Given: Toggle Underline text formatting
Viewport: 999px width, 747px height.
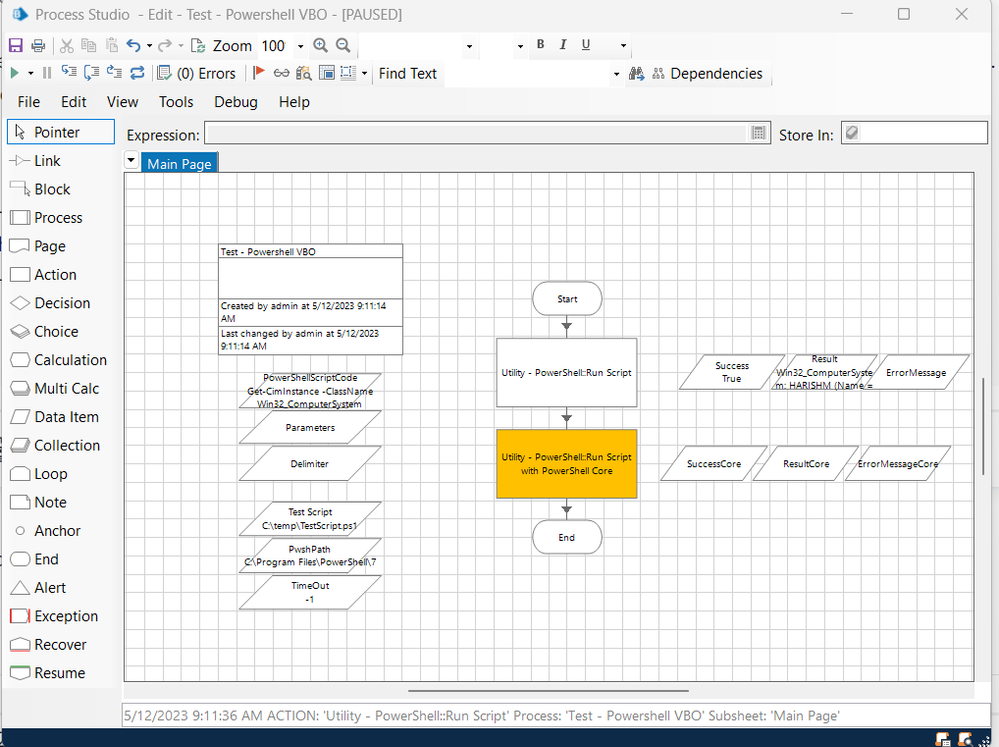Looking at the screenshot, I should tap(586, 45).
